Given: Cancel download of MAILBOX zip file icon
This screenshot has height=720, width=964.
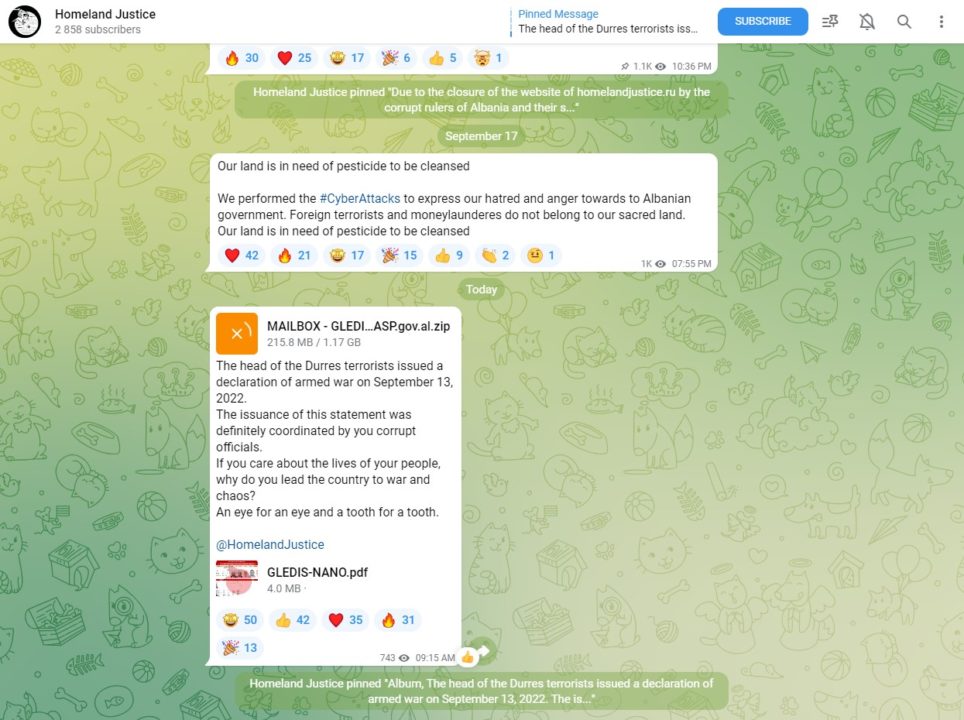Looking at the screenshot, I should click(x=237, y=334).
